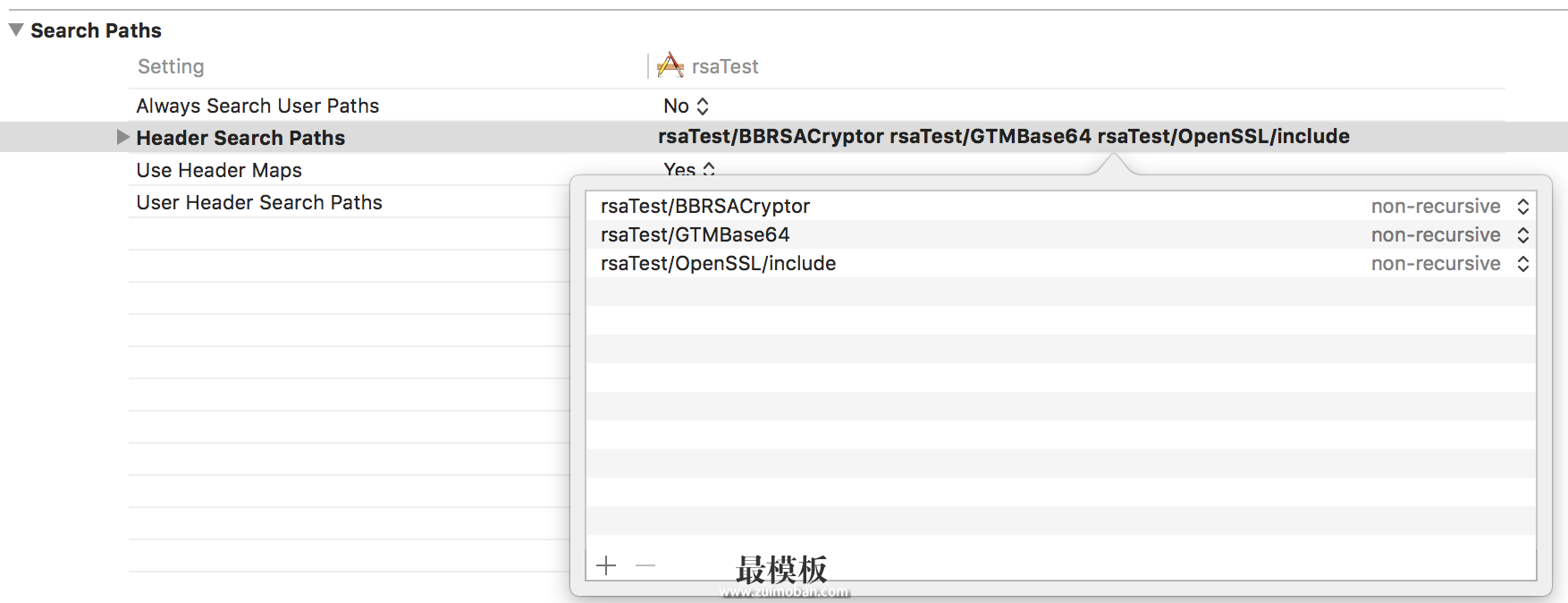Select the rsaTest/OpenSSL/include path entry
The height and width of the screenshot is (603, 1568).
pyautogui.click(x=718, y=264)
